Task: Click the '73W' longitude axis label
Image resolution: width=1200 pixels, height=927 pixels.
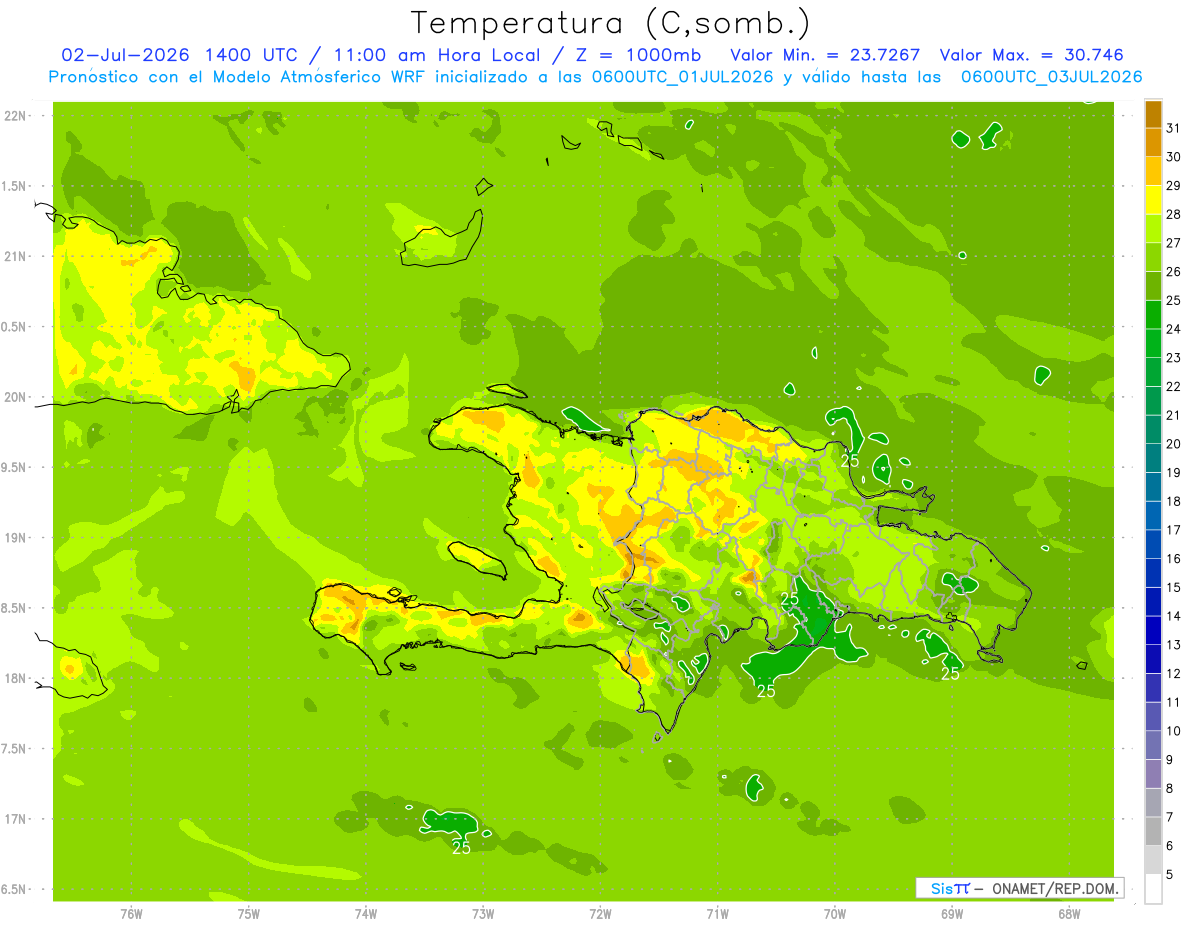Action: coord(483,914)
